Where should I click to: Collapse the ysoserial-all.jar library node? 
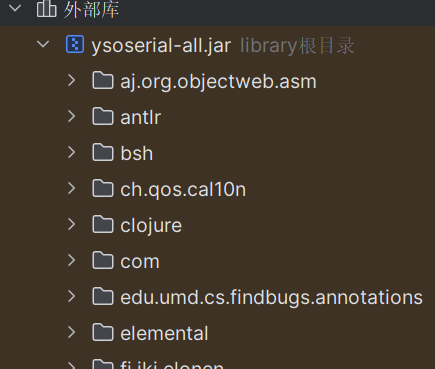coord(43,44)
